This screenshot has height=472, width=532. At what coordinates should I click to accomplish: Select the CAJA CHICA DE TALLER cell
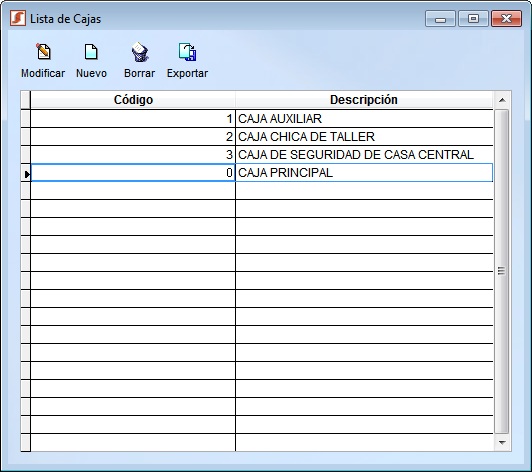click(364, 137)
